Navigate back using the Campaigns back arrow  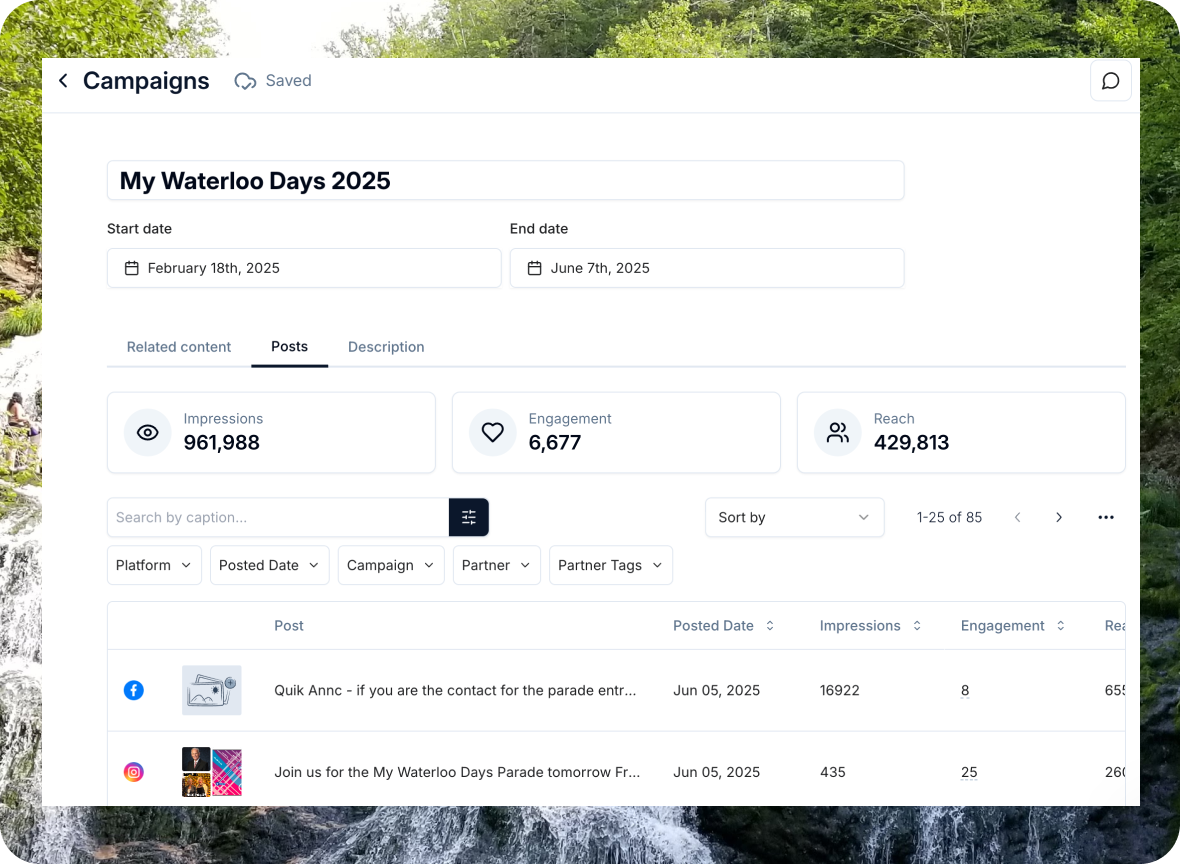(x=63, y=81)
